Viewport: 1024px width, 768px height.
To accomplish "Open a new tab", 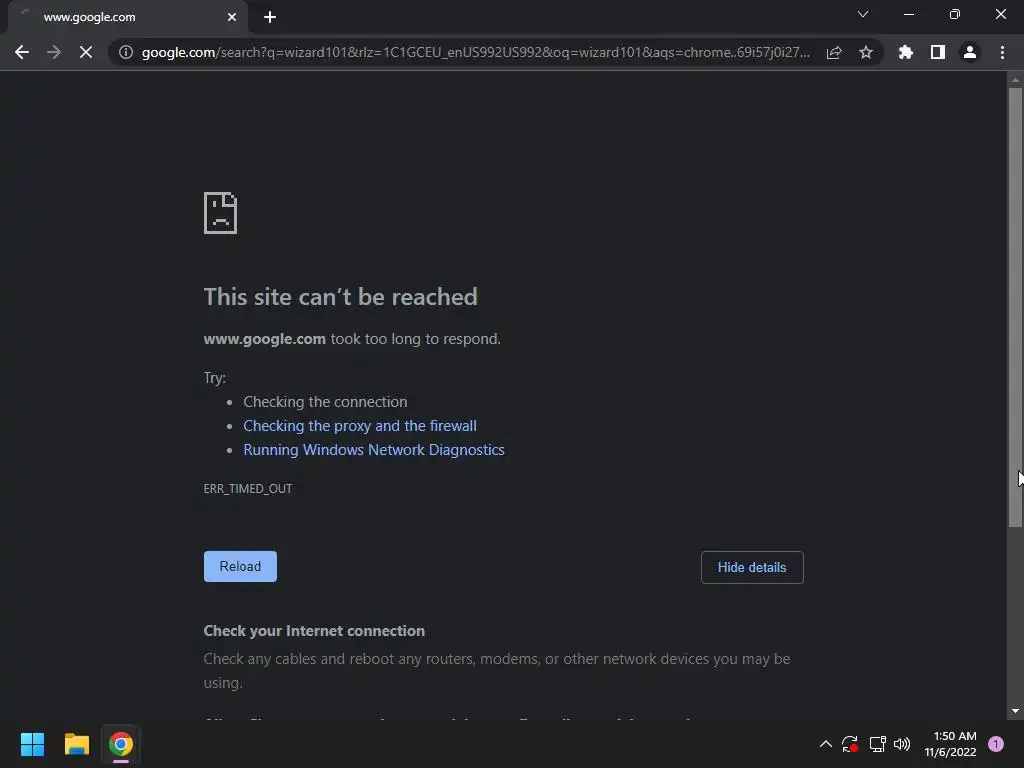I will [x=270, y=17].
